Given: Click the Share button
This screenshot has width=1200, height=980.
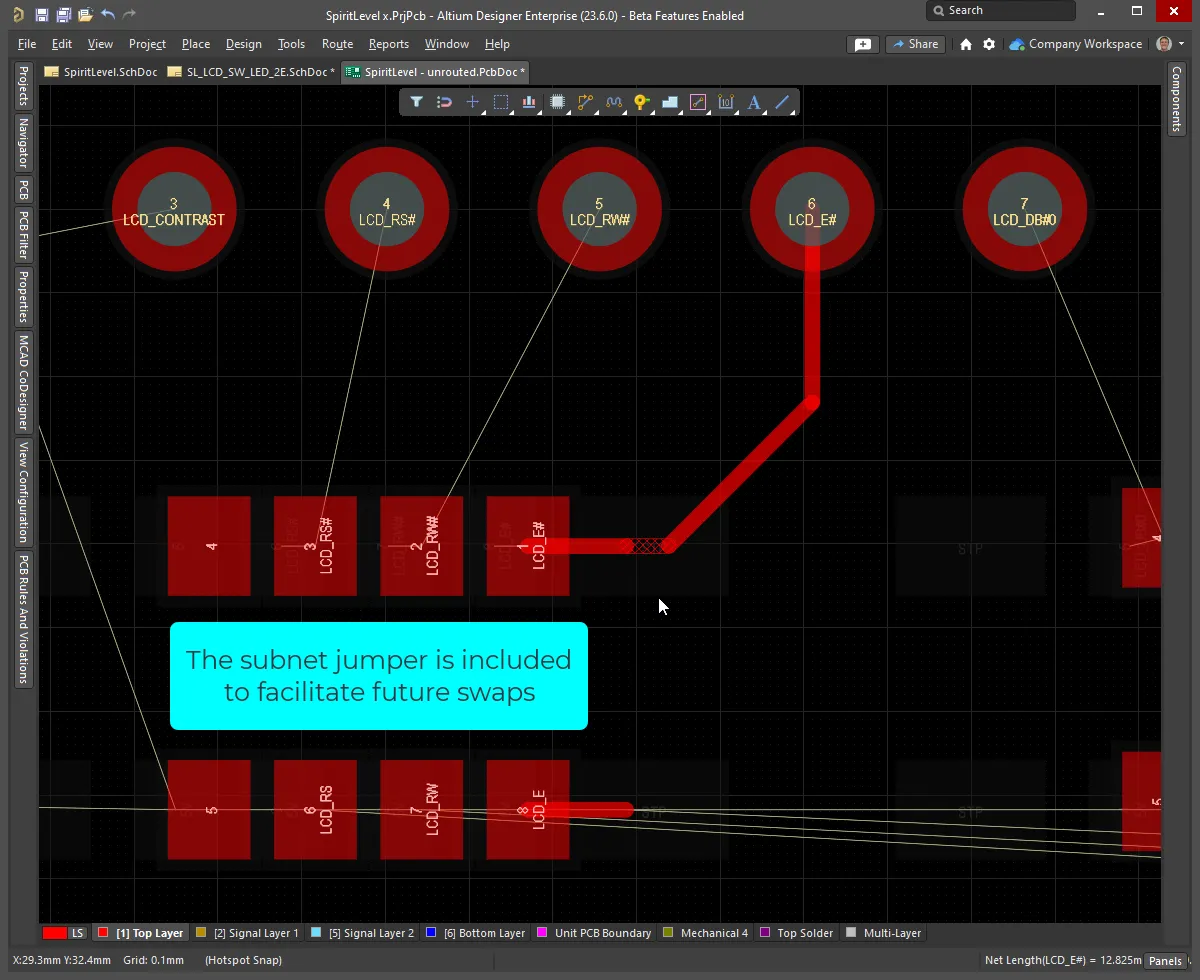Looking at the screenshot, I should tap(915, 44).
